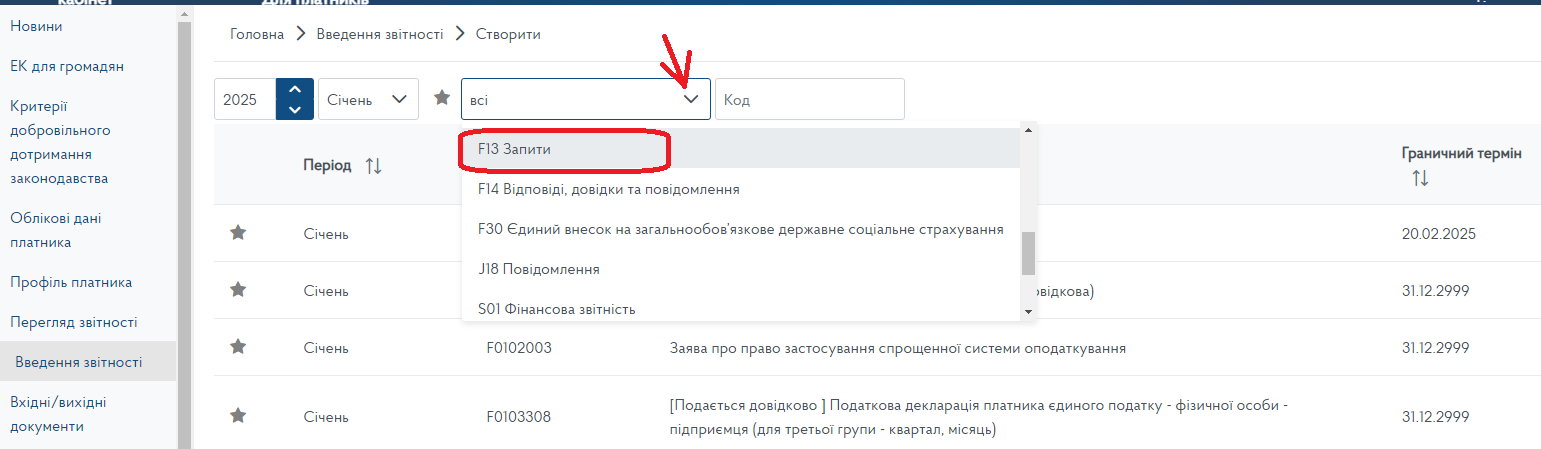1541x449 pixels.
Task: Go to Головна via the breadcrumb
Action: point(257,34)
